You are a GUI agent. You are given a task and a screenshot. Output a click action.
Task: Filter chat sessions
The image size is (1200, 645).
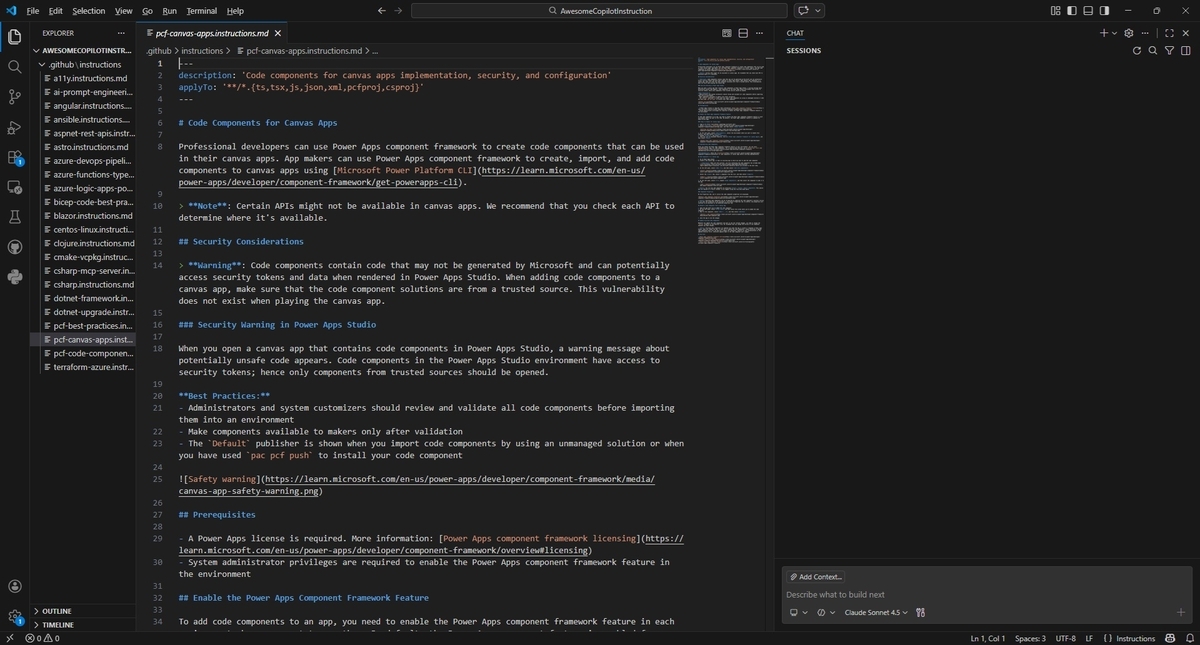point(1168,50)
